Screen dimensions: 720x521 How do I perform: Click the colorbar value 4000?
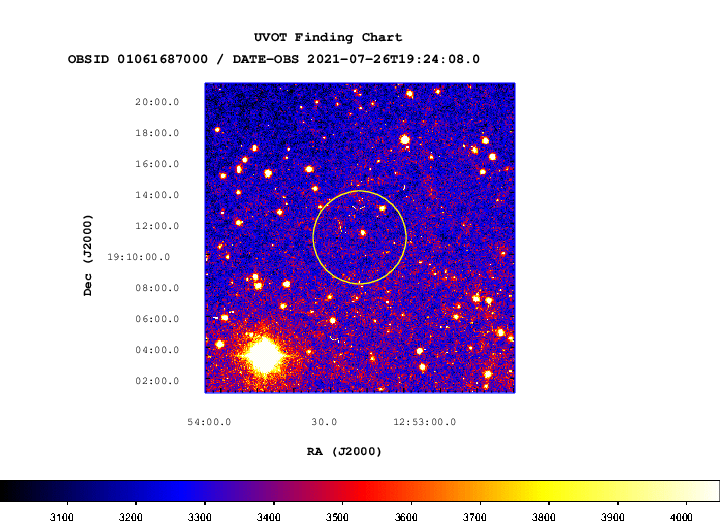(x=681, y=517)
